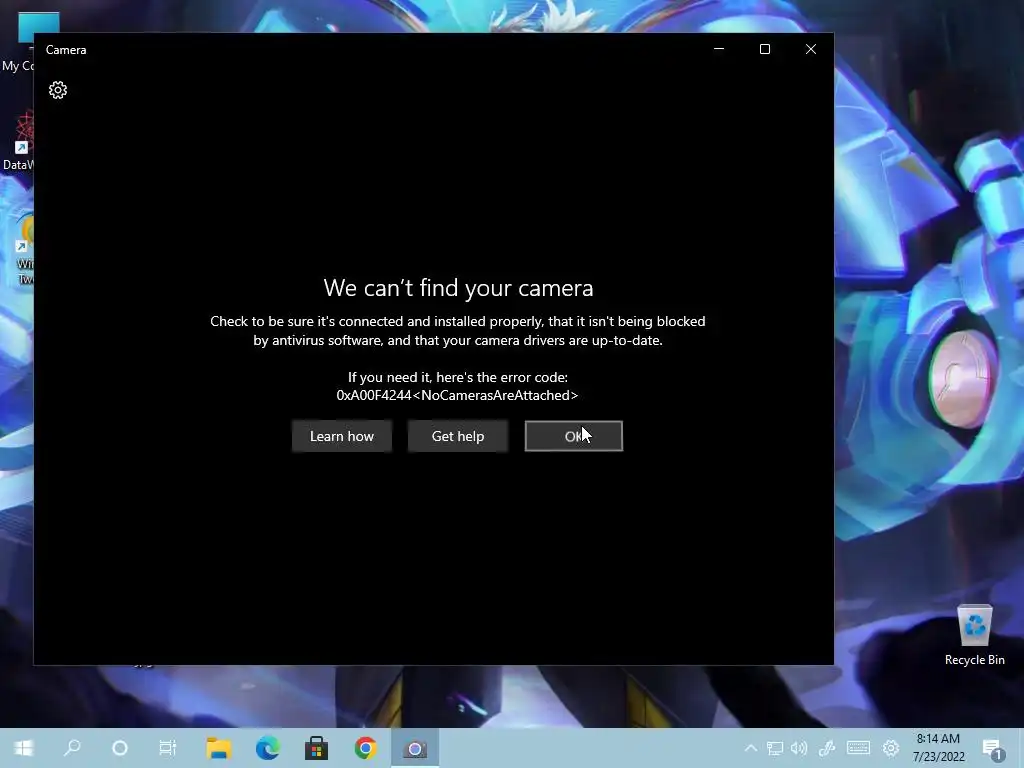Screen dimensions: 1024x768
Task: Open Task View in taskbar
Action: pyautogui.click(x=168, y=748)
